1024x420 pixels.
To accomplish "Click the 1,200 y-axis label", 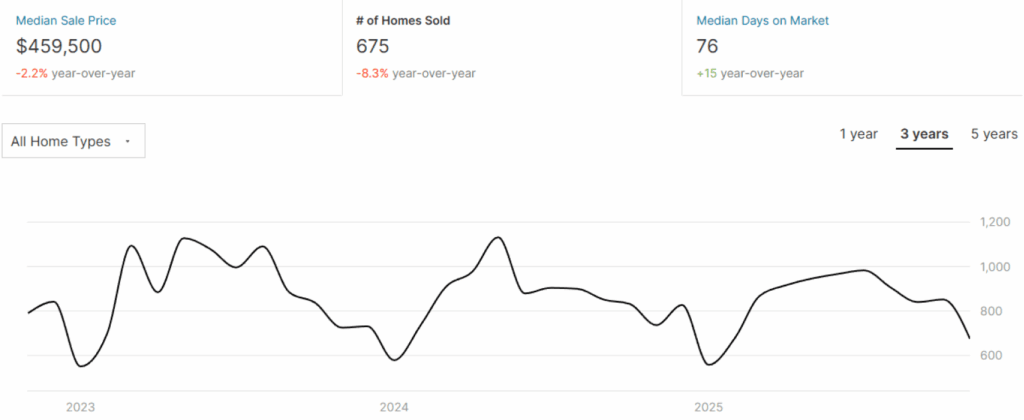I will click(998, 222).
